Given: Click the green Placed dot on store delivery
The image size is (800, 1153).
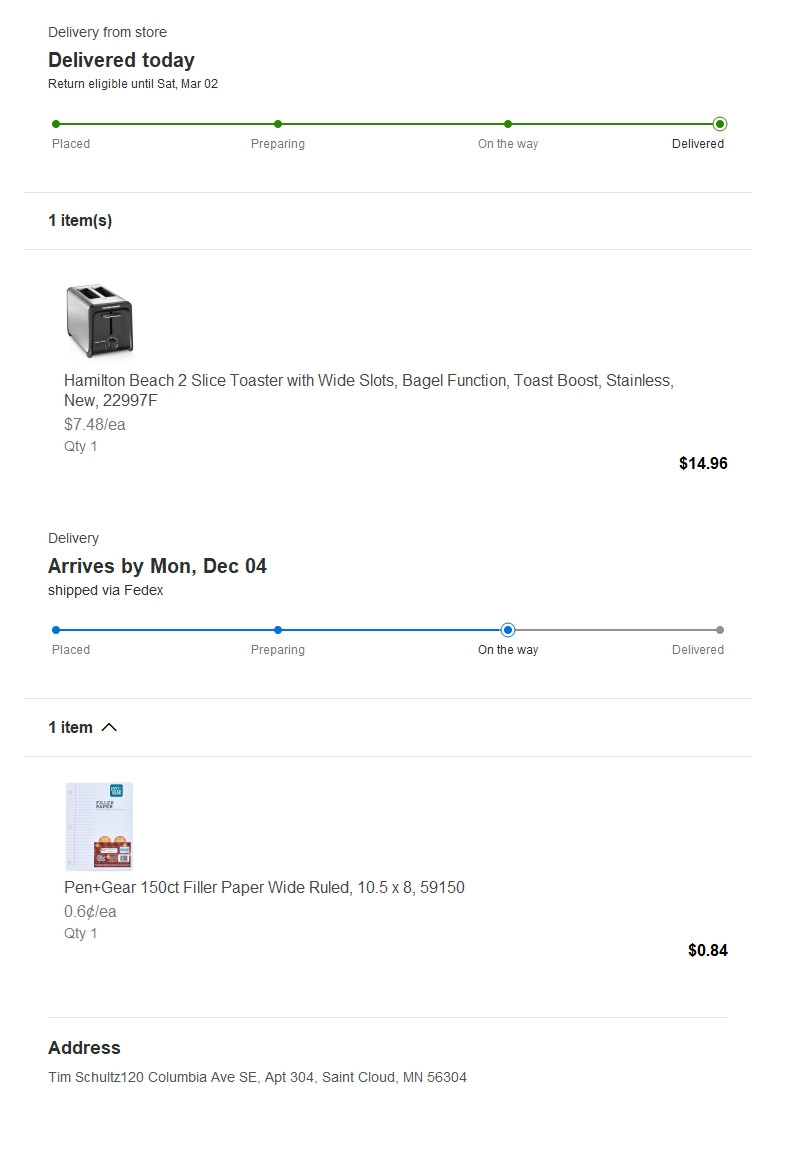Looking at the screenshot, I should pyautogui.click(x=56, y=124).
